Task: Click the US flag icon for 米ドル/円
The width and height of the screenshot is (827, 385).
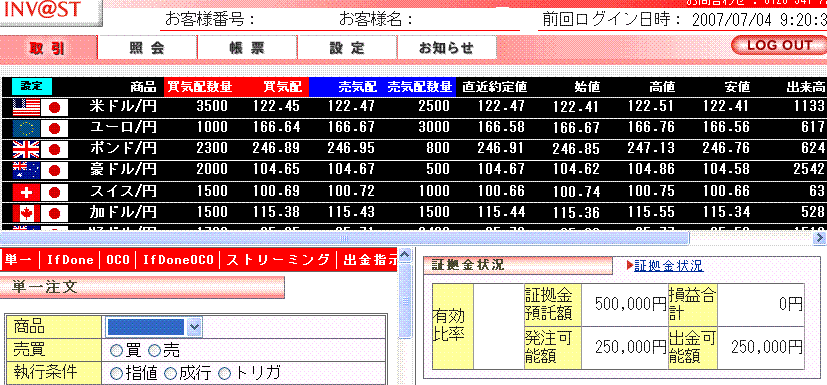Action: click(x=26, y=108)
